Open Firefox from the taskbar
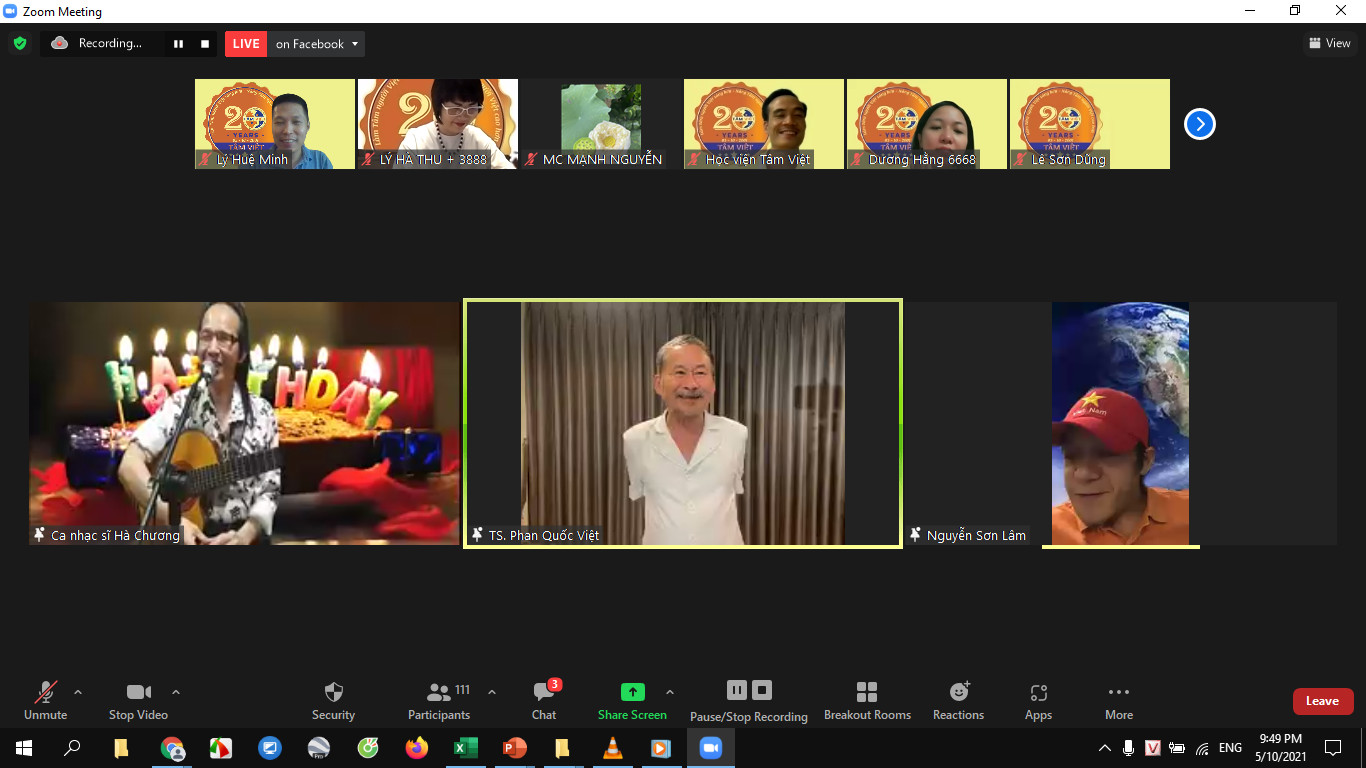 [416, 748]
